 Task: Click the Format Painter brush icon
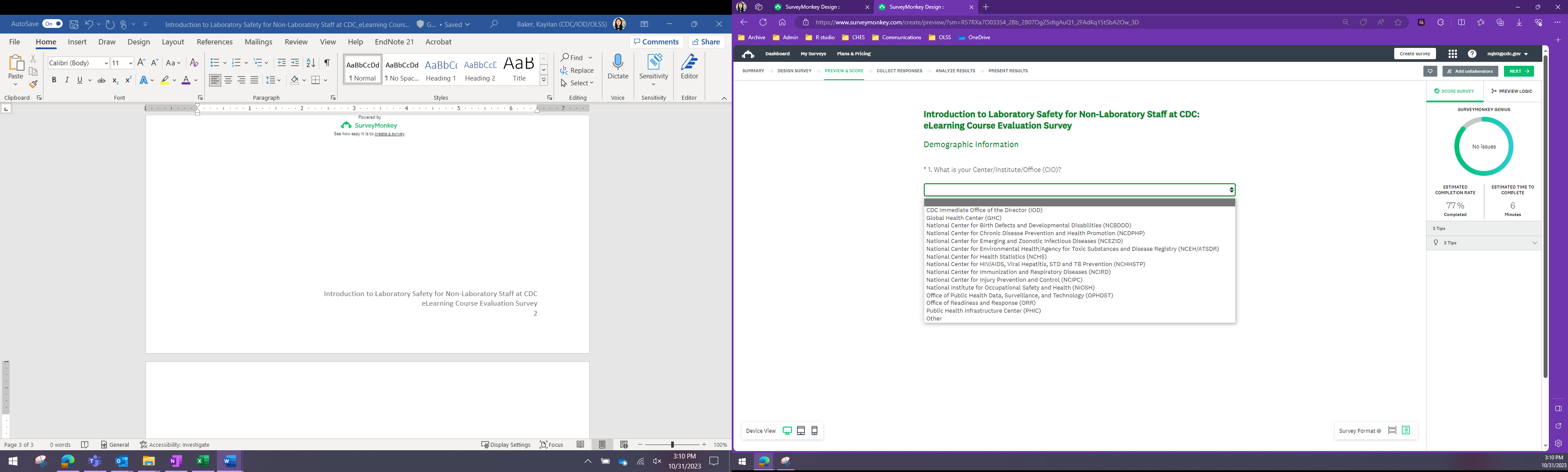tap(34, 84)
